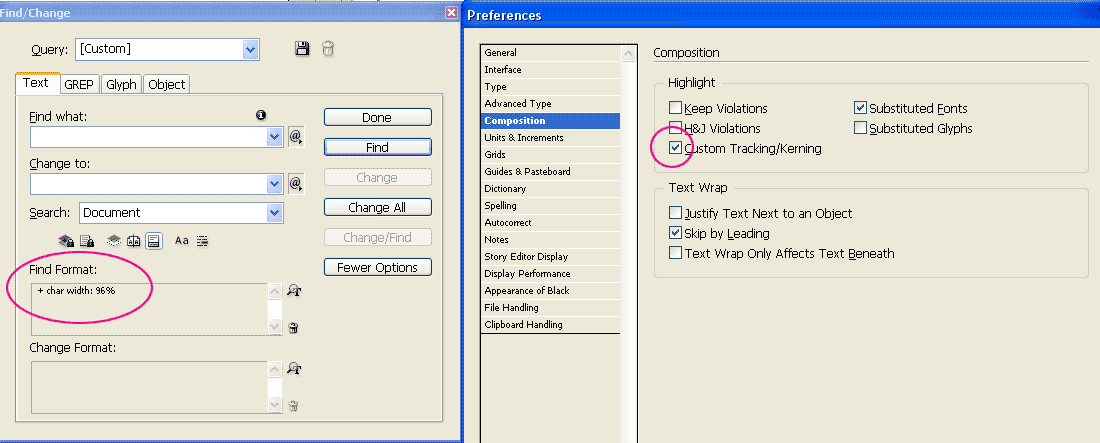The height and width of the screenshot is (443, 1100).
Task: Toggle Include Locked Stories search icon
Action: click(x=87, y=241)
